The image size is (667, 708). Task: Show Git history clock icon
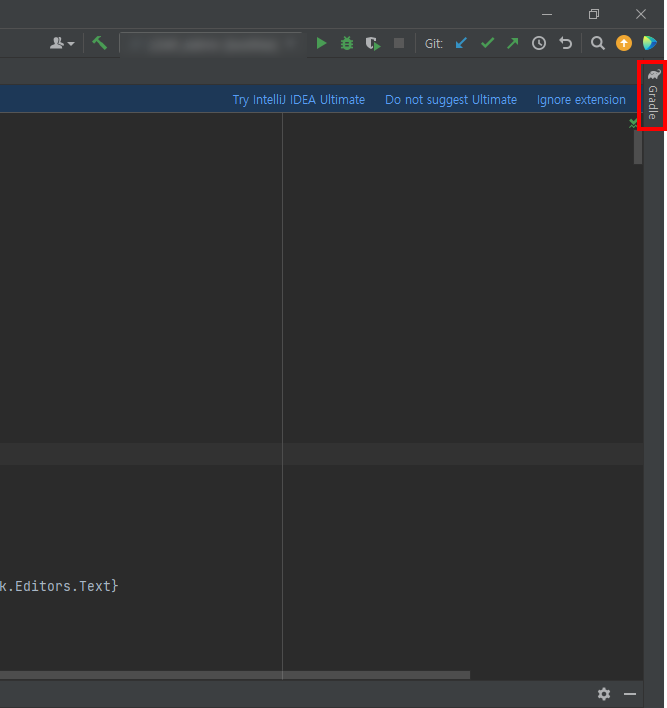(x=539, y=43)
